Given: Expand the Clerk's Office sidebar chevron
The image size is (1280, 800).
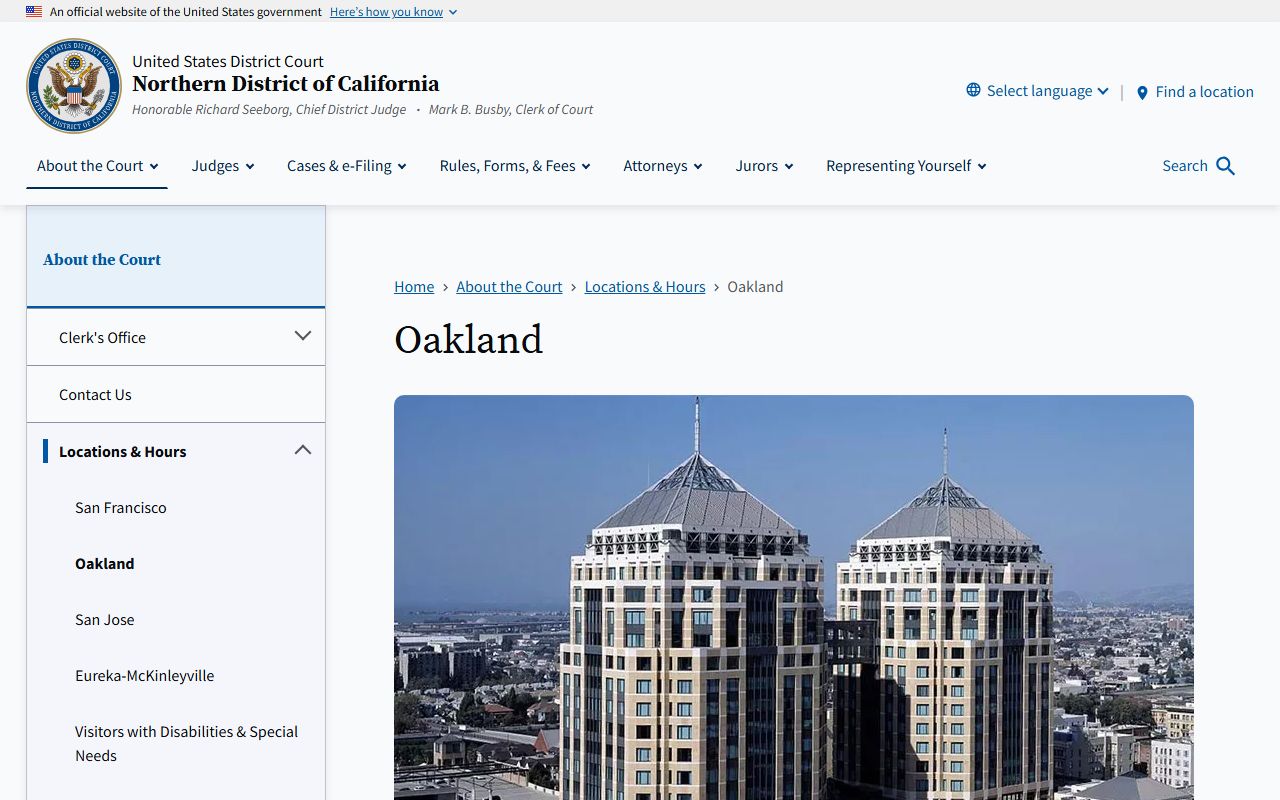Looking at the screenshot, I should [x=303, y=336].
